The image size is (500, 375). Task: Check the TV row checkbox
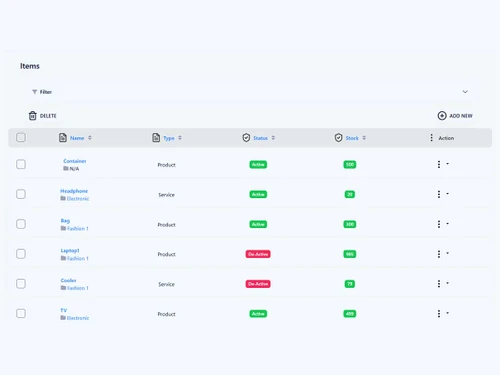[21, 314]
